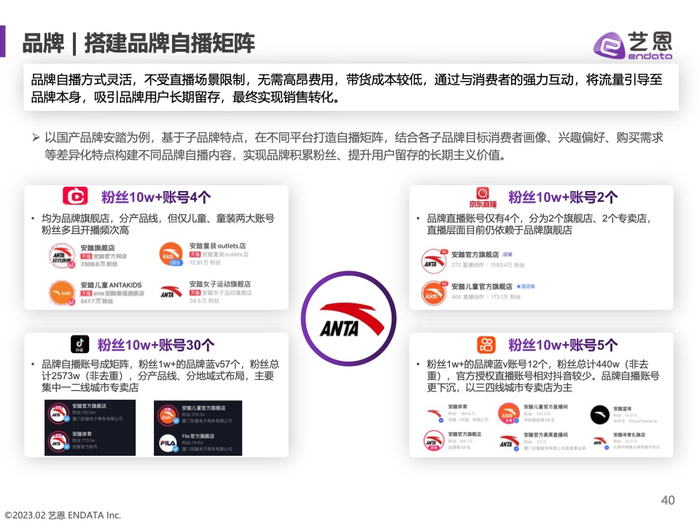700x525 pixels.
Task: Click the Douyin 安踏儿童官方旗舰店 orange avatar
Action: [168, 415]
